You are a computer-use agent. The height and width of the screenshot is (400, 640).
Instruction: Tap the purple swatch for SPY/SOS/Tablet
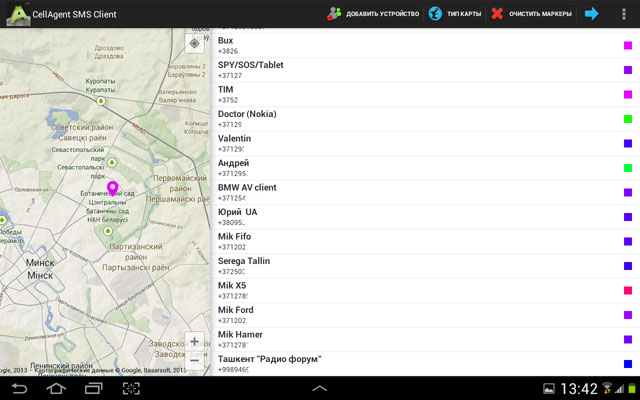pyautogui.click(x=628, y=70)
